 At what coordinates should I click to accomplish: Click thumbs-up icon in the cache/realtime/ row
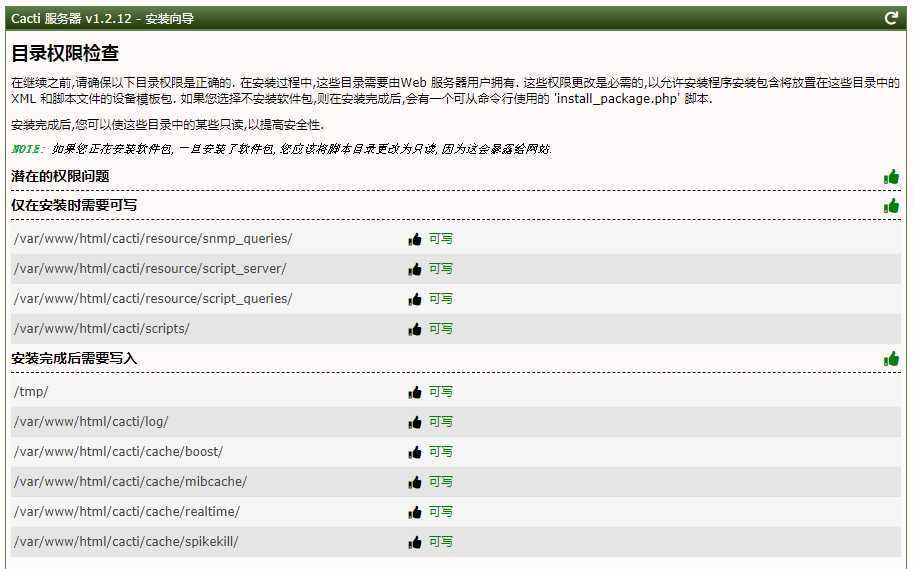point(415,513)
